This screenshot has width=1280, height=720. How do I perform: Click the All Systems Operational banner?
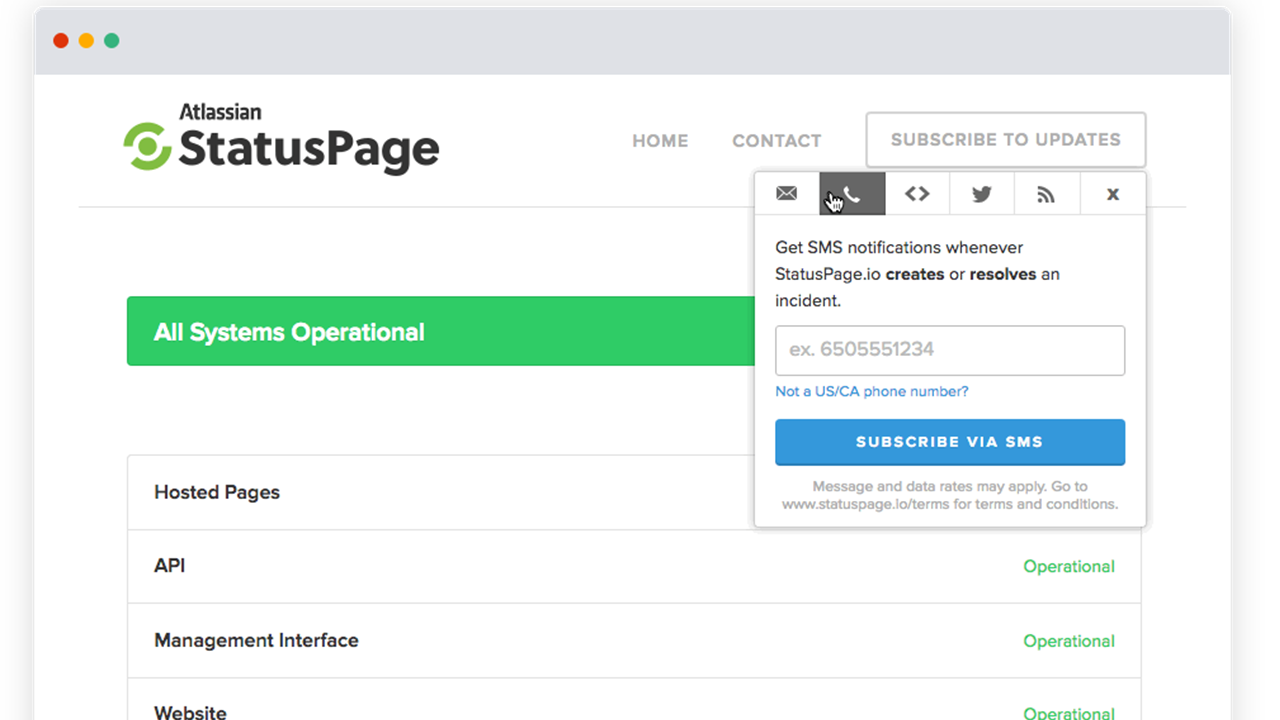pyautogui.click(x=440, y=332)
